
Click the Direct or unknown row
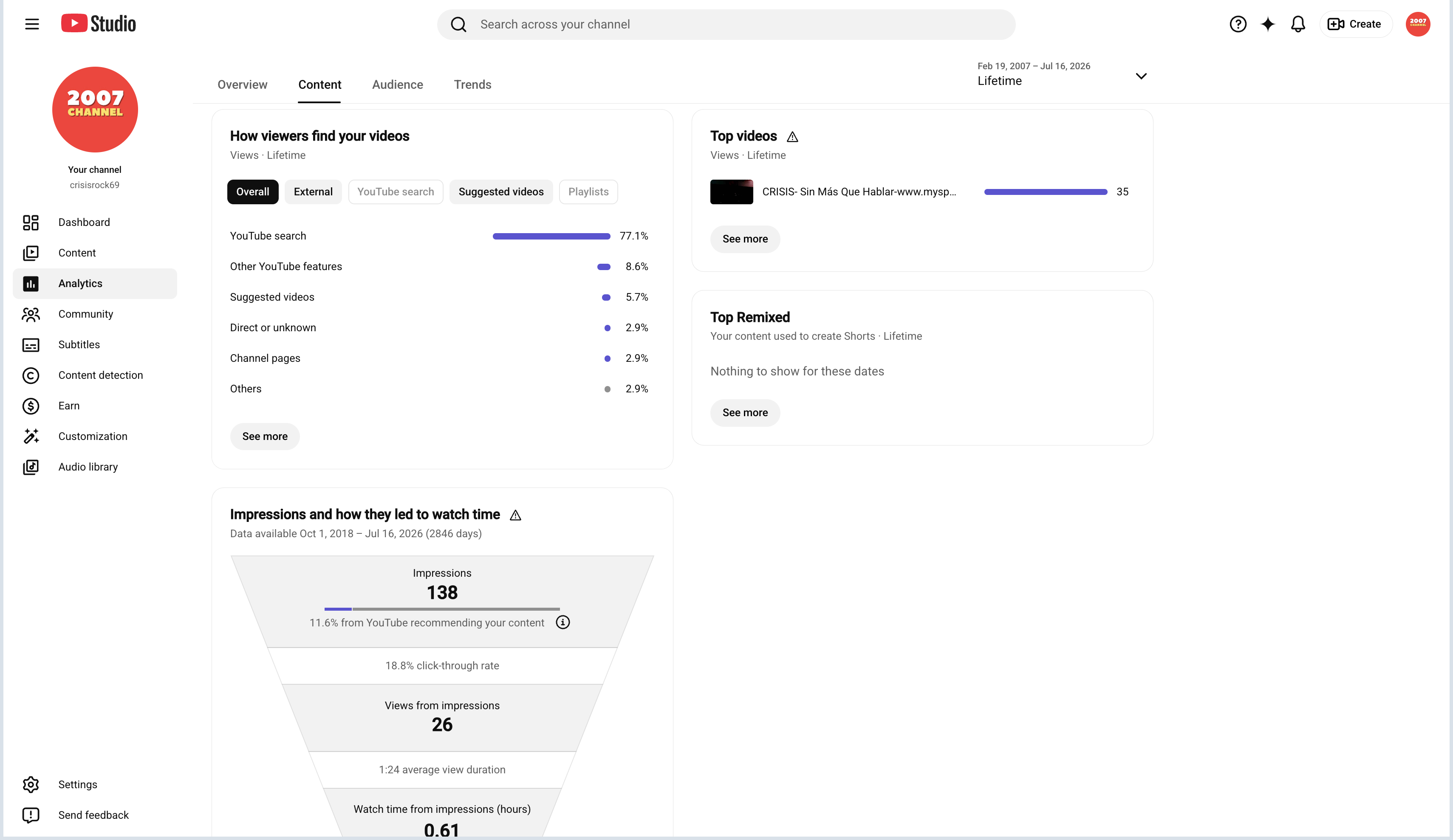439,328
